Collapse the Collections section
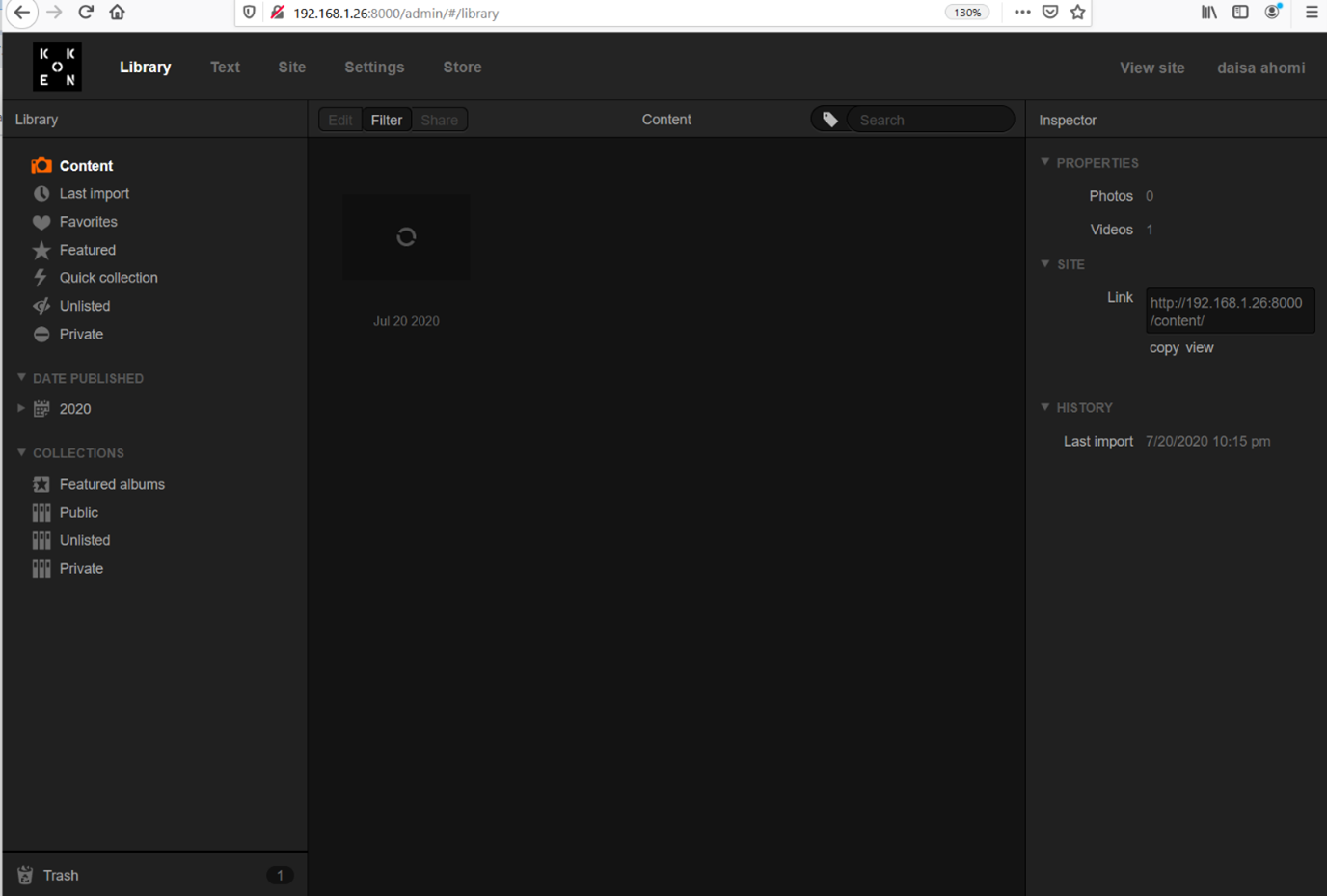1327x896 pixels. (x=21, y=452)
